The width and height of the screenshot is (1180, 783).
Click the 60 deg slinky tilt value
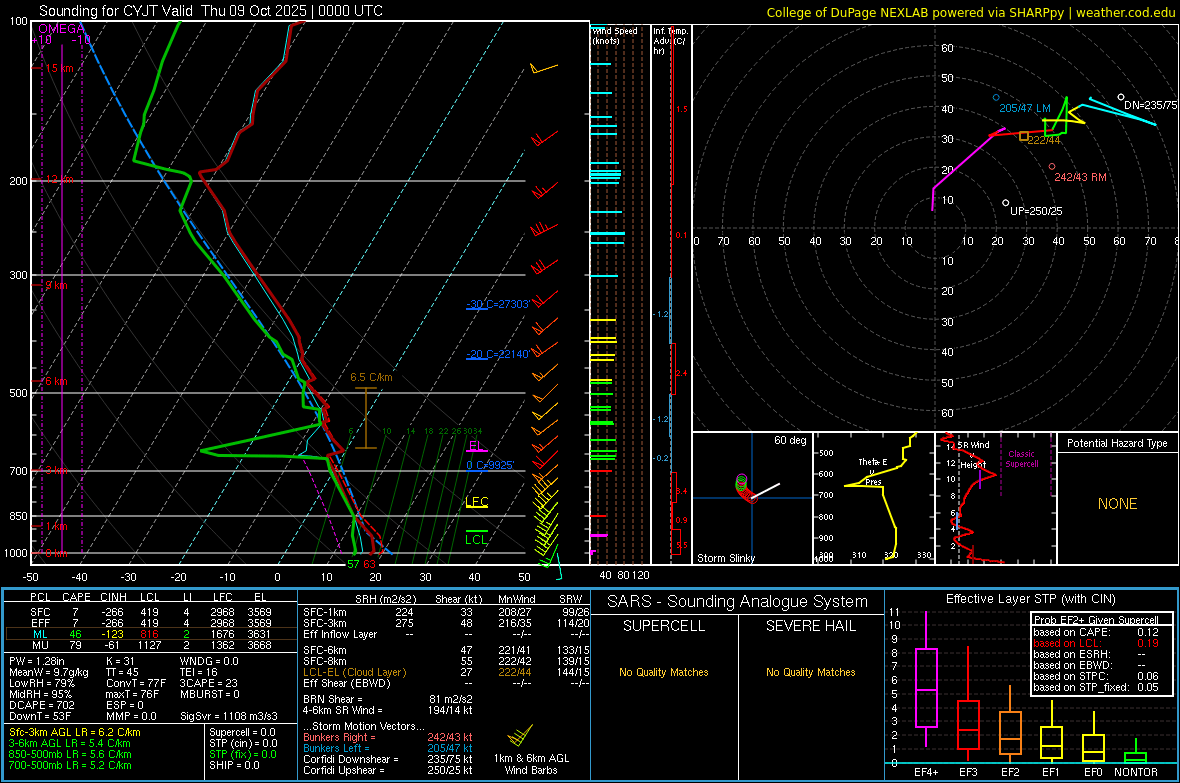tap(789, 440)
